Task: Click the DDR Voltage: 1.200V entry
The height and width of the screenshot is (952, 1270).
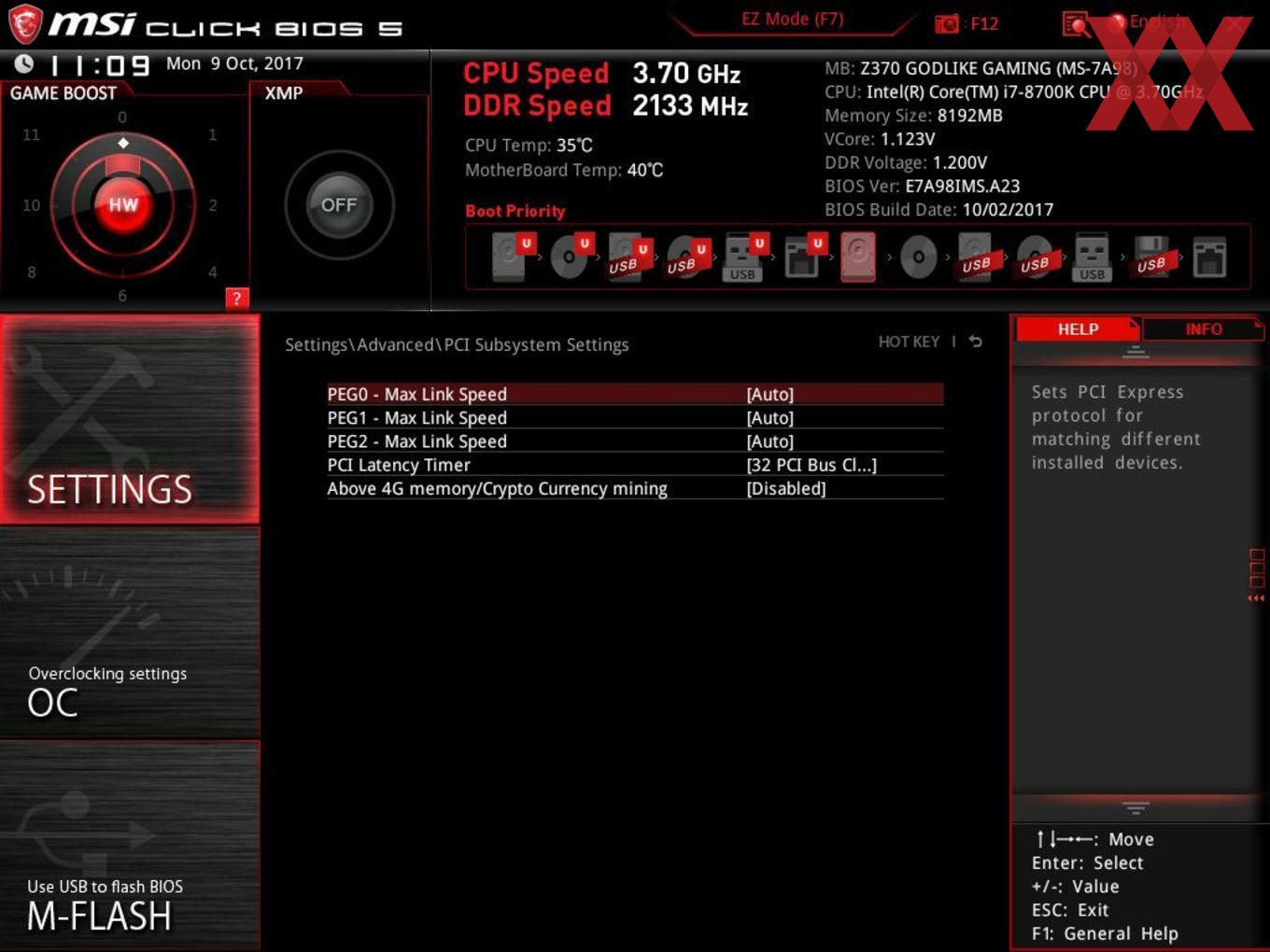Action: point(906,162)
